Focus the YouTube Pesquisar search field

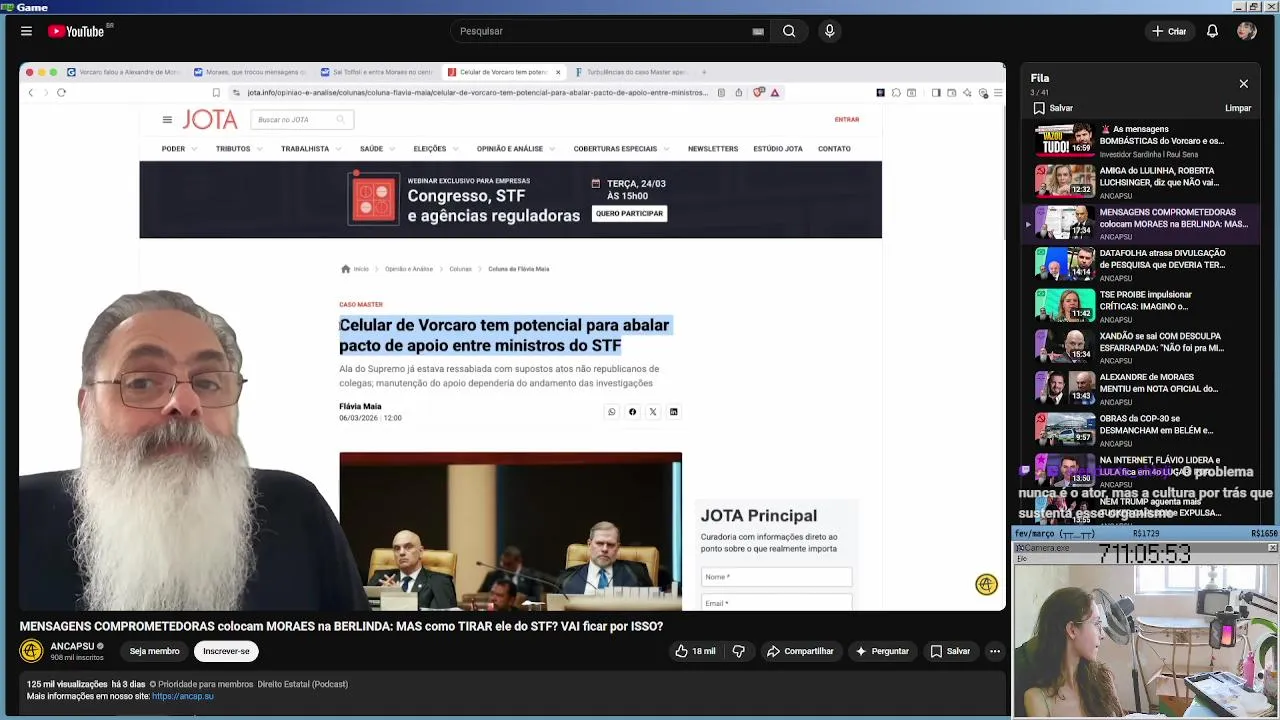pos(600,31)
